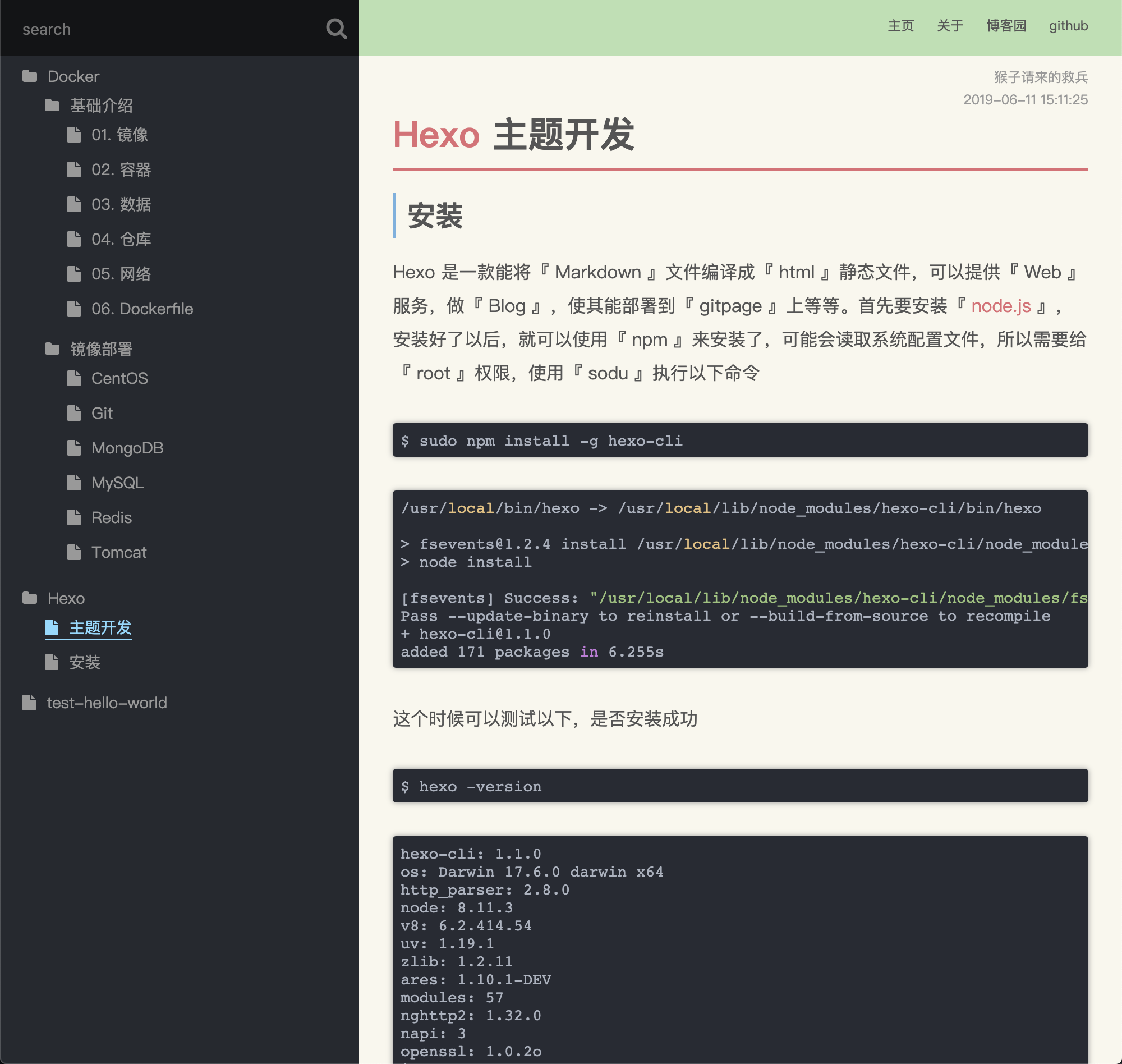The width and height of the screenshot is (1122, 1064).
Task: Open the 06. Dockerfile article
Action: 142,309
